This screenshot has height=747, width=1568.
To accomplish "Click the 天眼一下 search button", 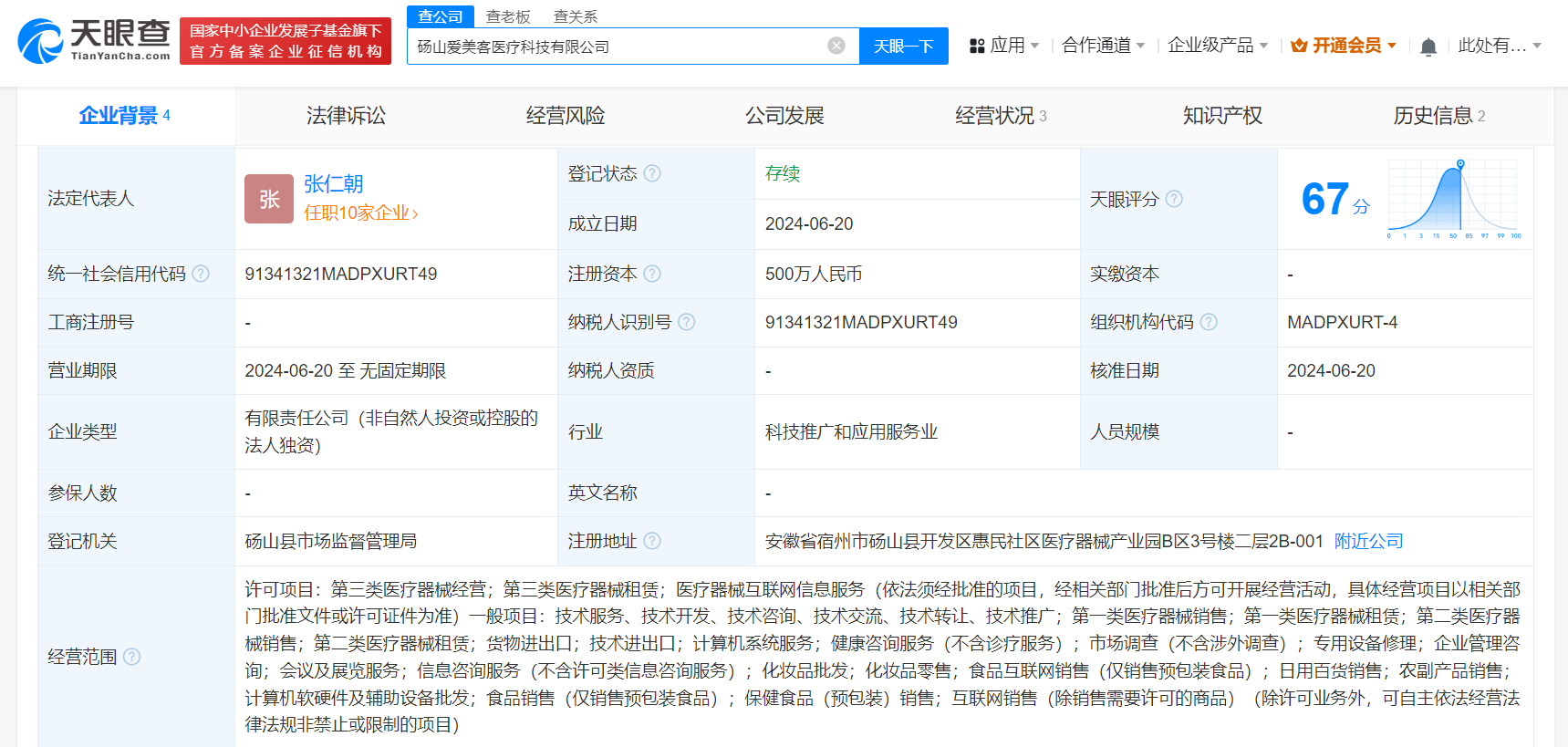I will [903, 46].
